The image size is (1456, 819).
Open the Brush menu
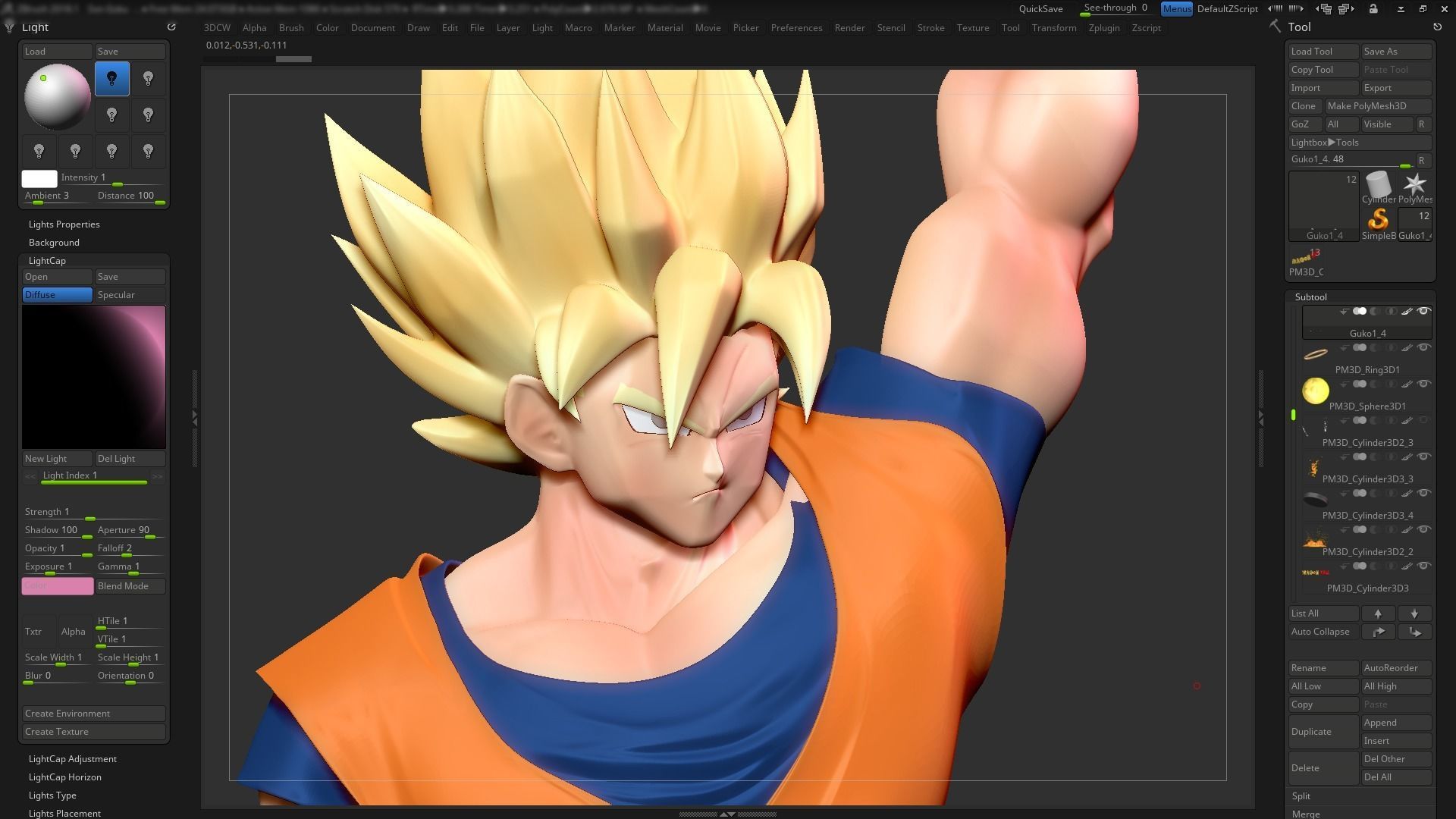(291, 28)
